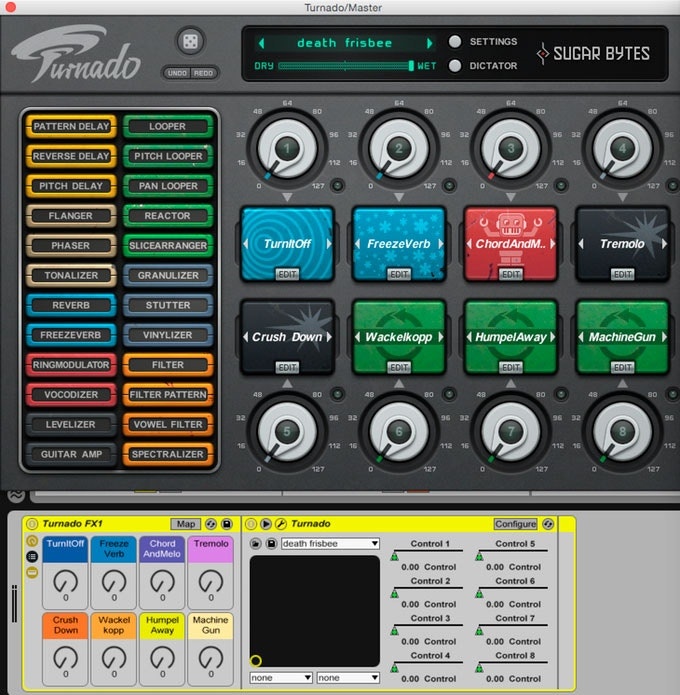Select VOCODIZER from effect list
This screenshot has height=695, width=680.
tap(71, 394)
